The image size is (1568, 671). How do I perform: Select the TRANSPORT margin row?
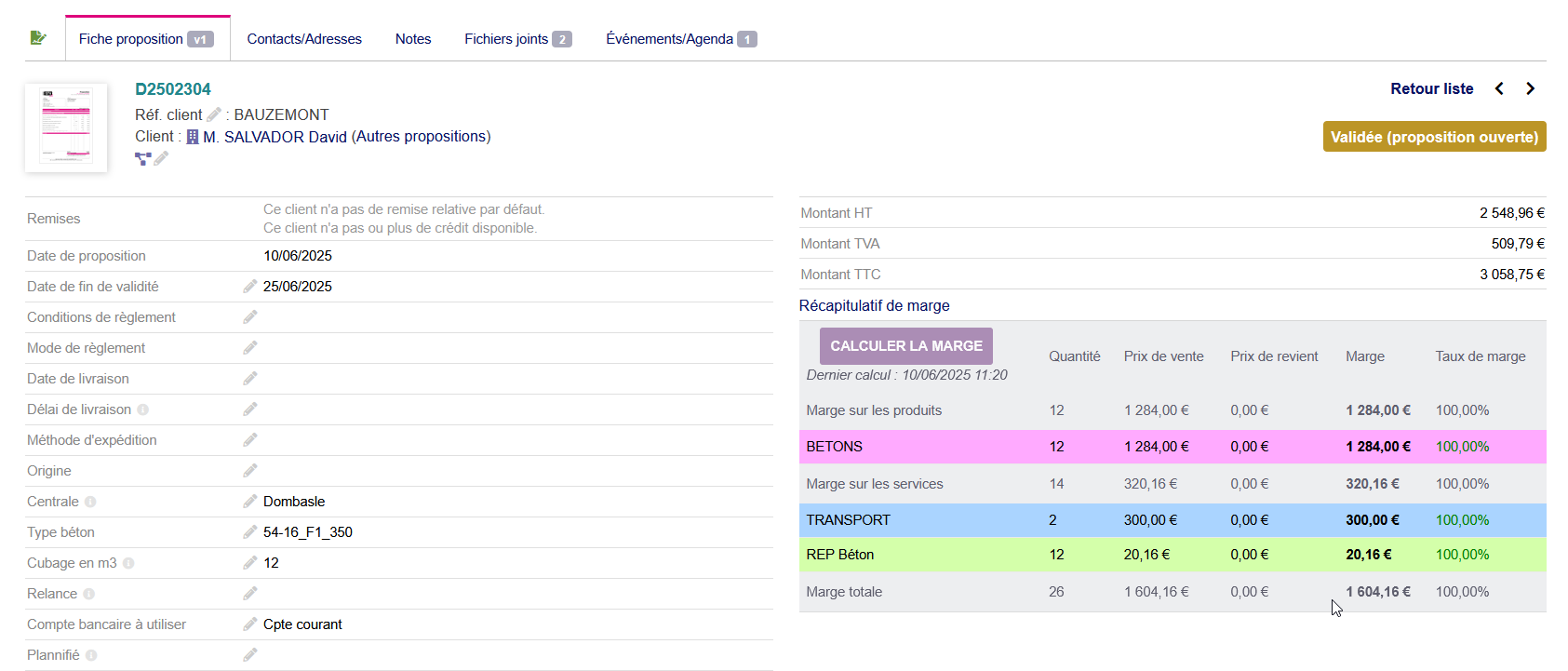1173,520
